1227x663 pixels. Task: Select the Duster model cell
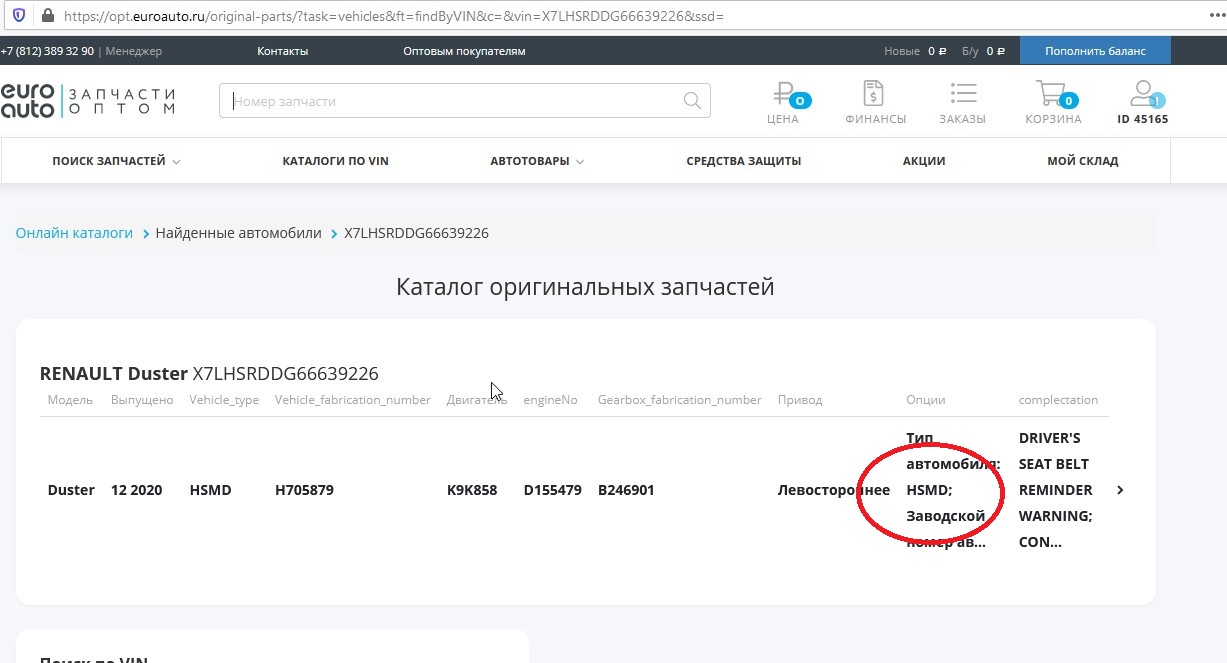[71, 490]
